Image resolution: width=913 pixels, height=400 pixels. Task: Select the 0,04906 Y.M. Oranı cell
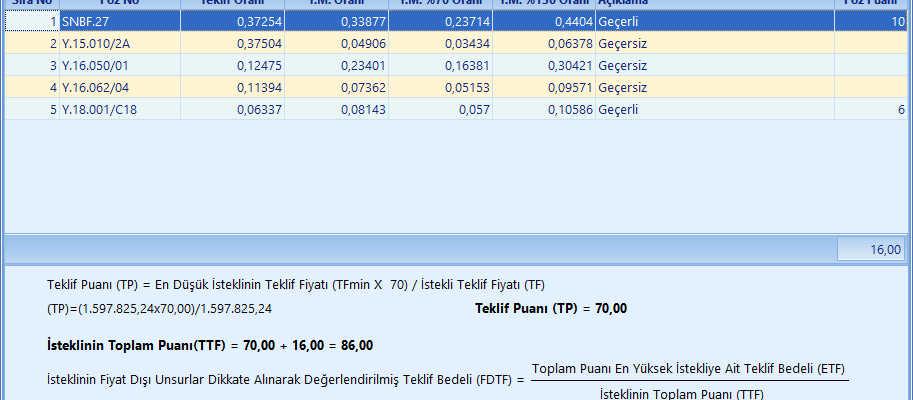(x=336, y=43)
